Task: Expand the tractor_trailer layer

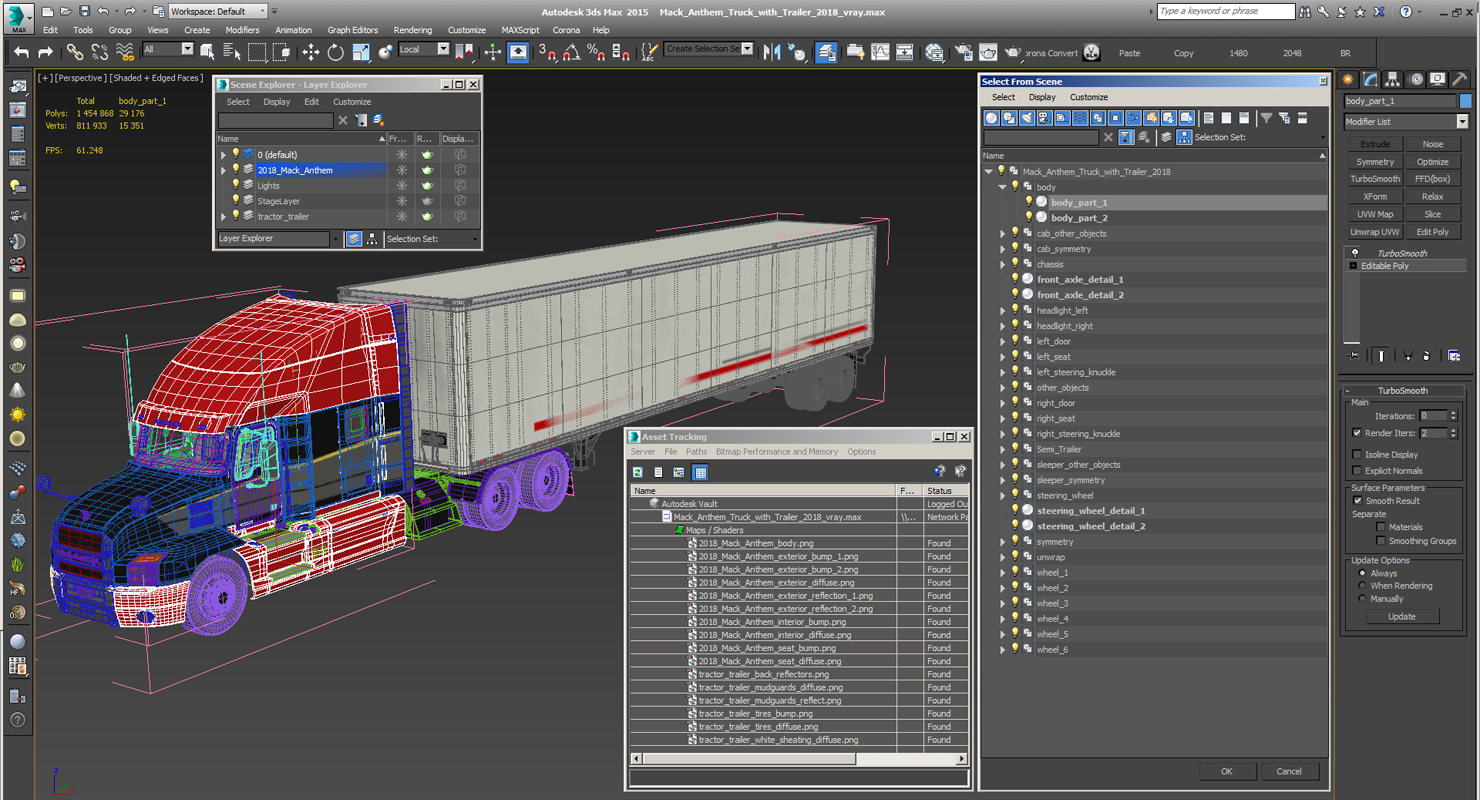Action: click(224, 217)
